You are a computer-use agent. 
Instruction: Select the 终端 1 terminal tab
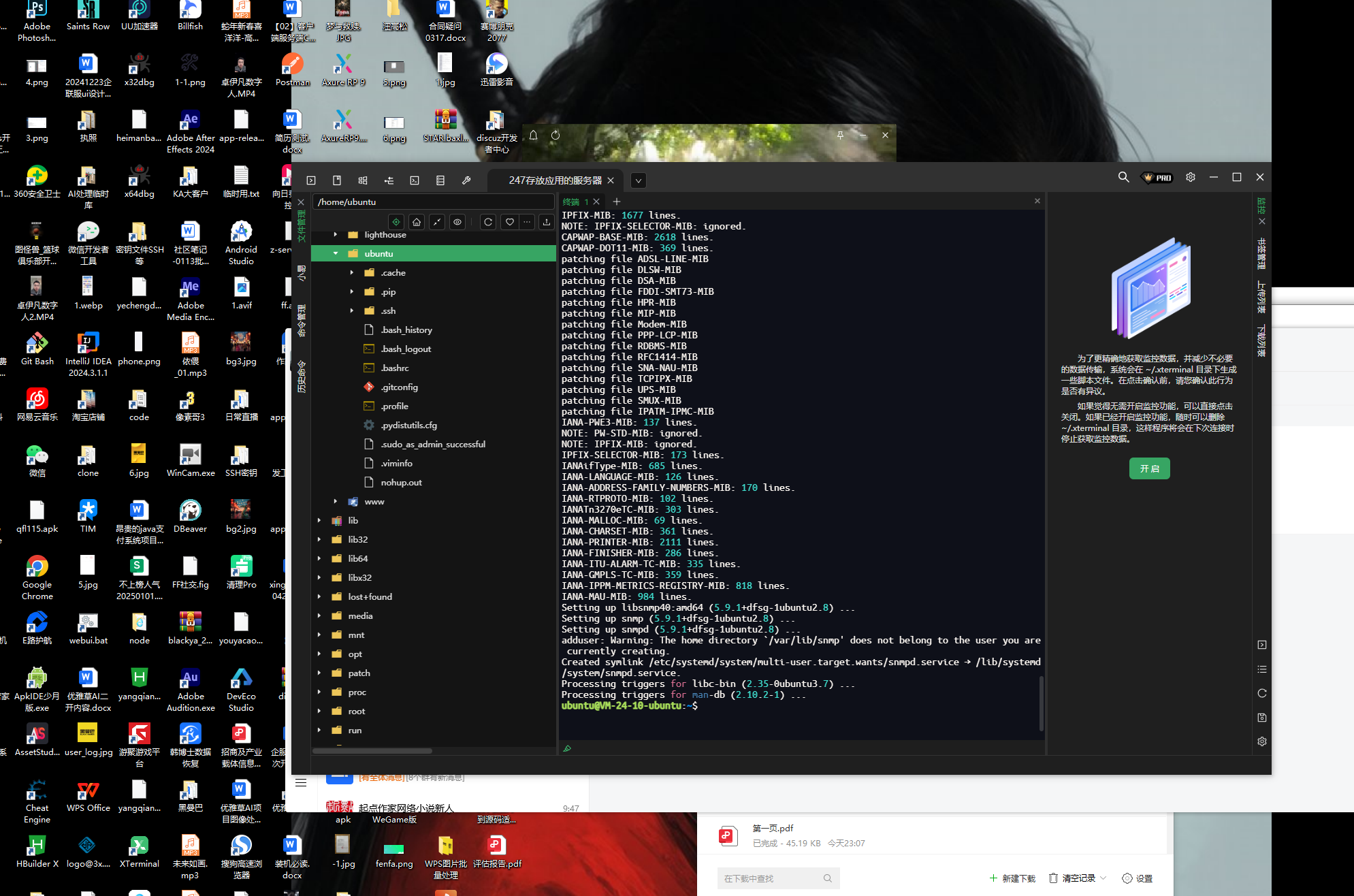(575, 202)
